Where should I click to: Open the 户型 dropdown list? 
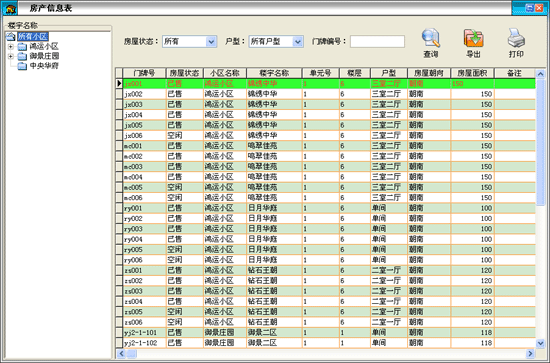pos(297,42)
